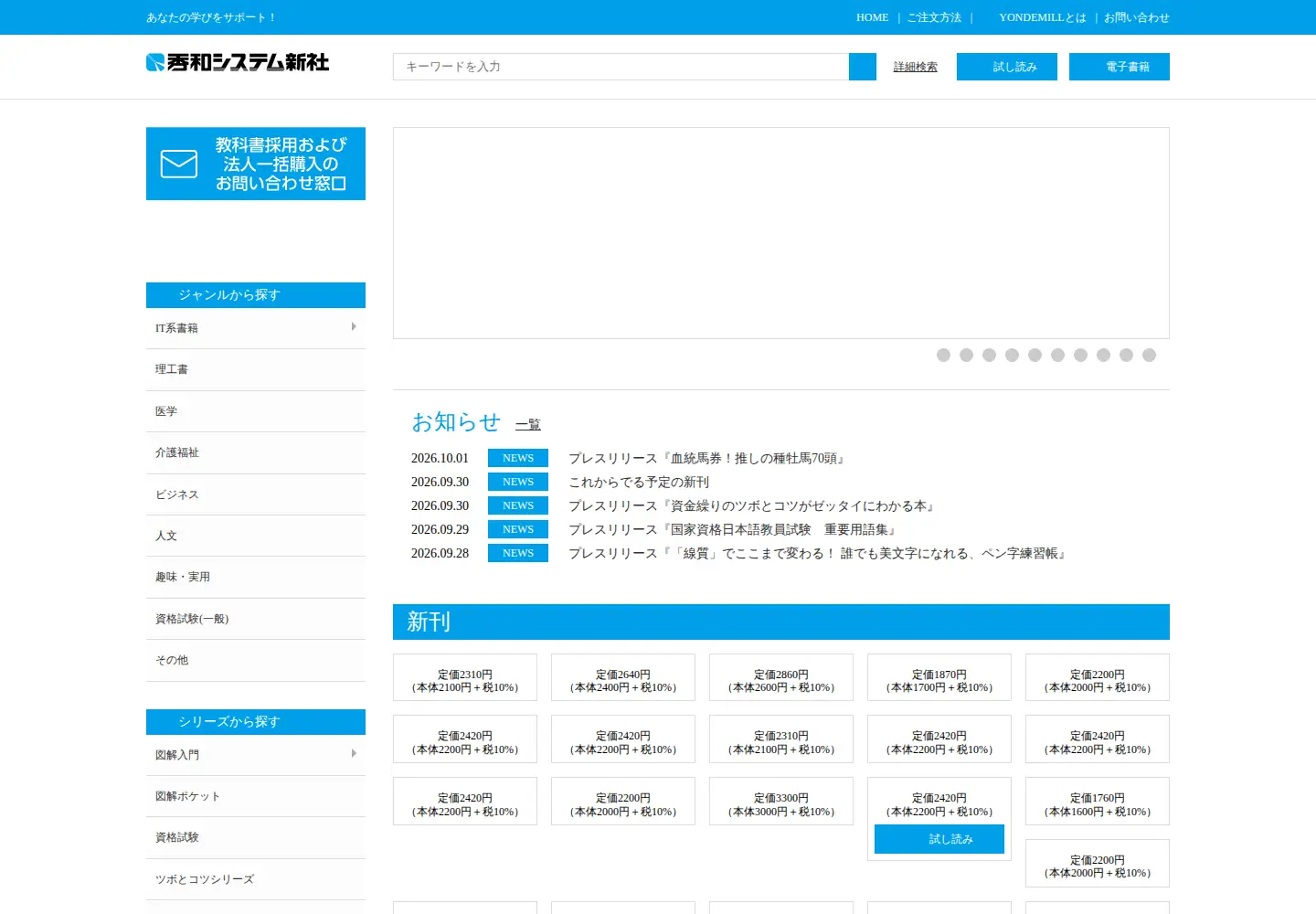This screenshot has width=1316, height=914.
Task: Open the 介護福祉 genre
Action: 256,453
